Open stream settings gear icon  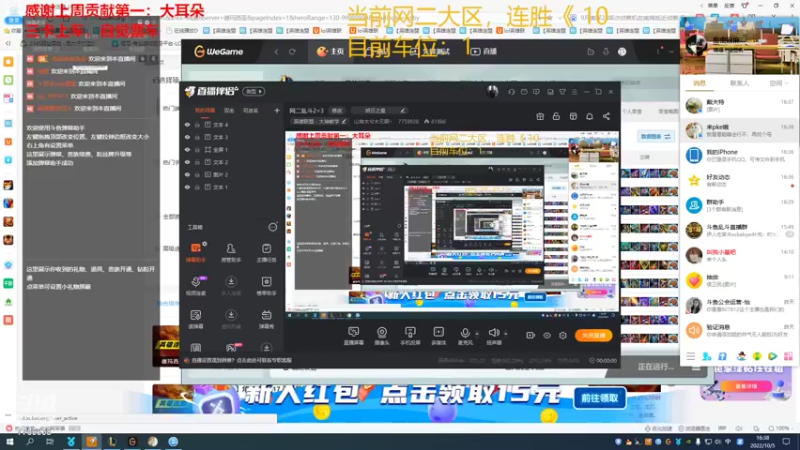[563, 335]
